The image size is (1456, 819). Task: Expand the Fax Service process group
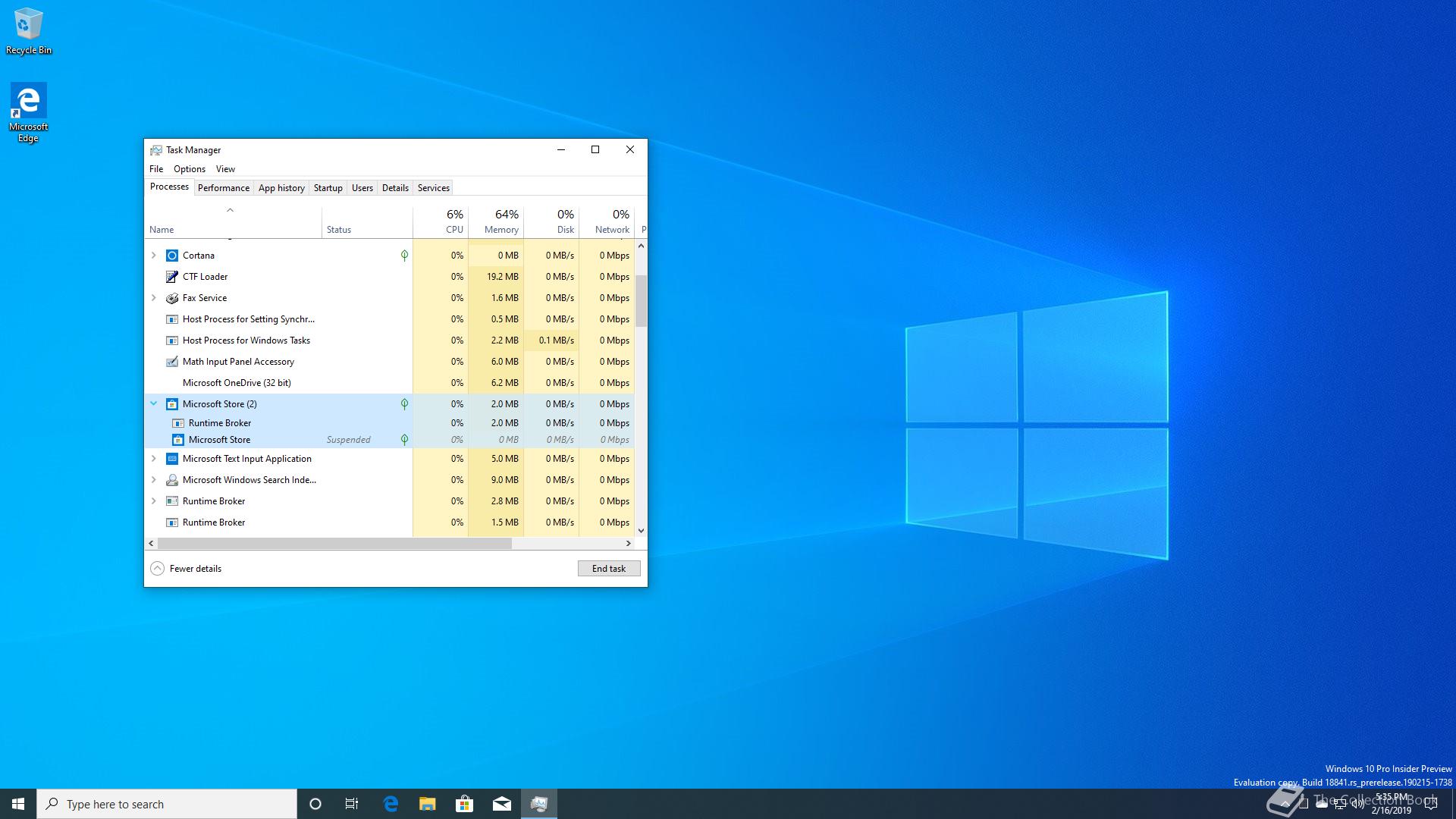coord(154,298)
